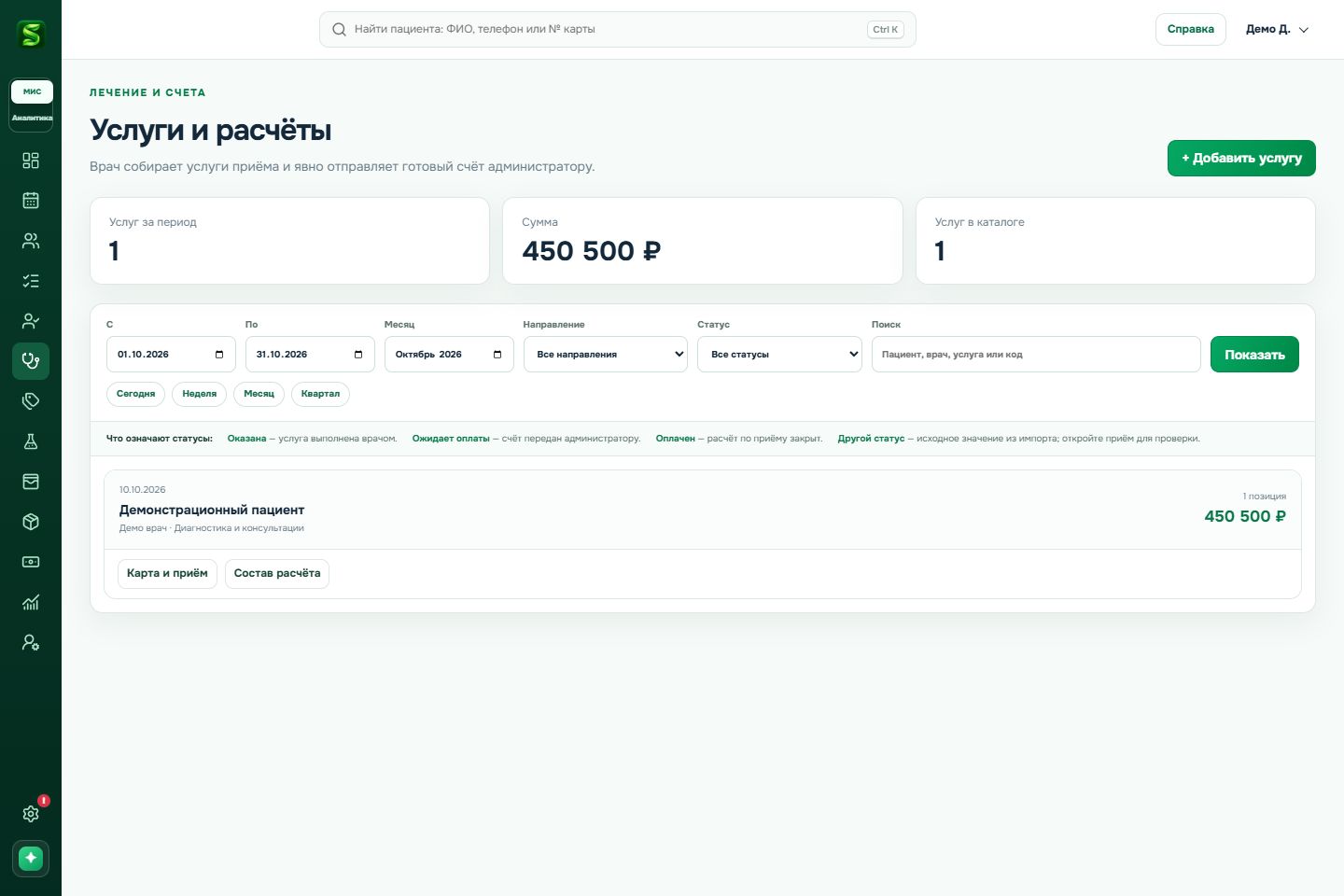The image size is (1344, 896).
Task: Open the dashboard grid icon in sidebar
Action: (x=31, y=161)
